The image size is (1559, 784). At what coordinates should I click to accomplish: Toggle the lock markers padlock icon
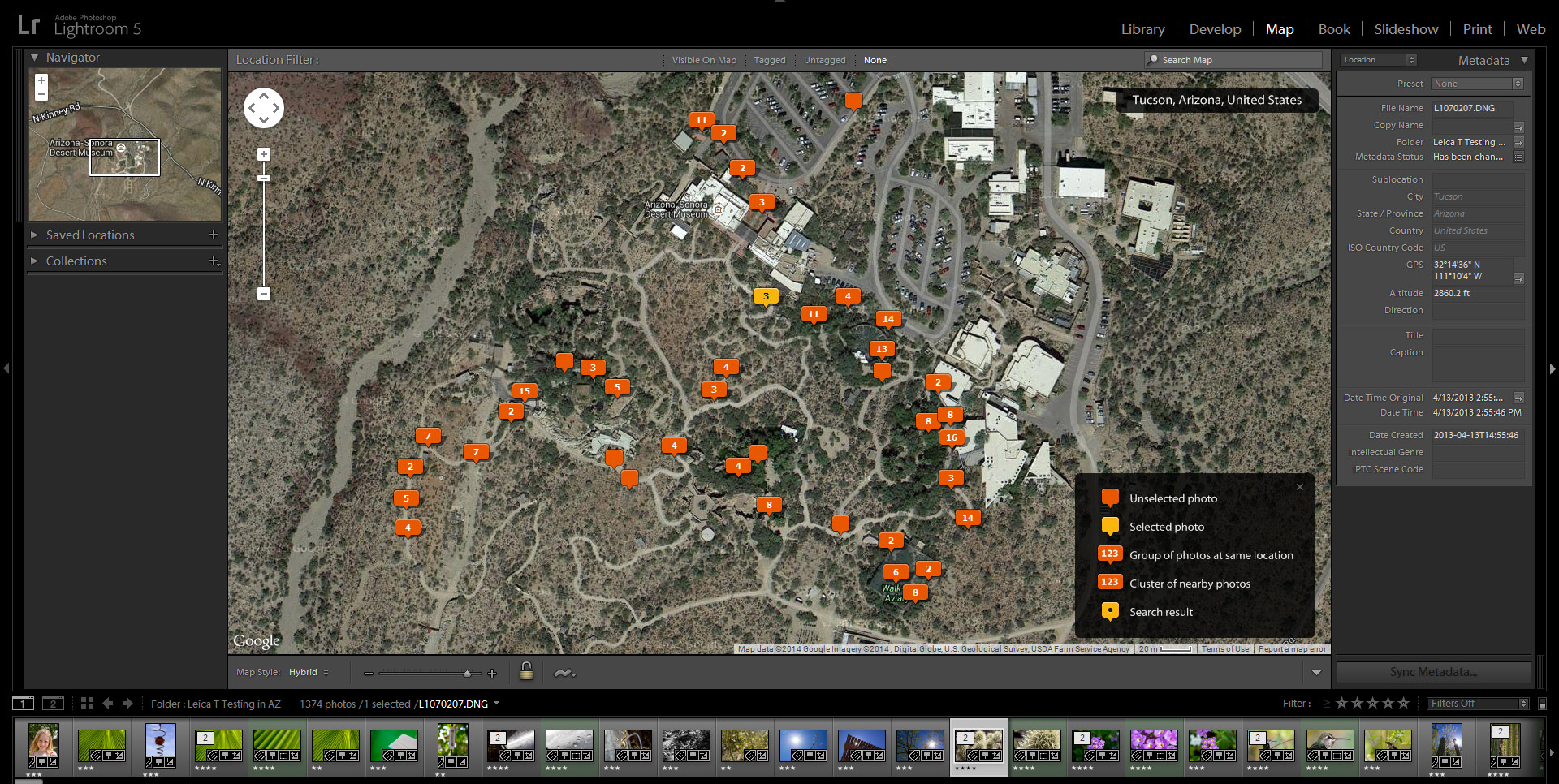[526, 671]
